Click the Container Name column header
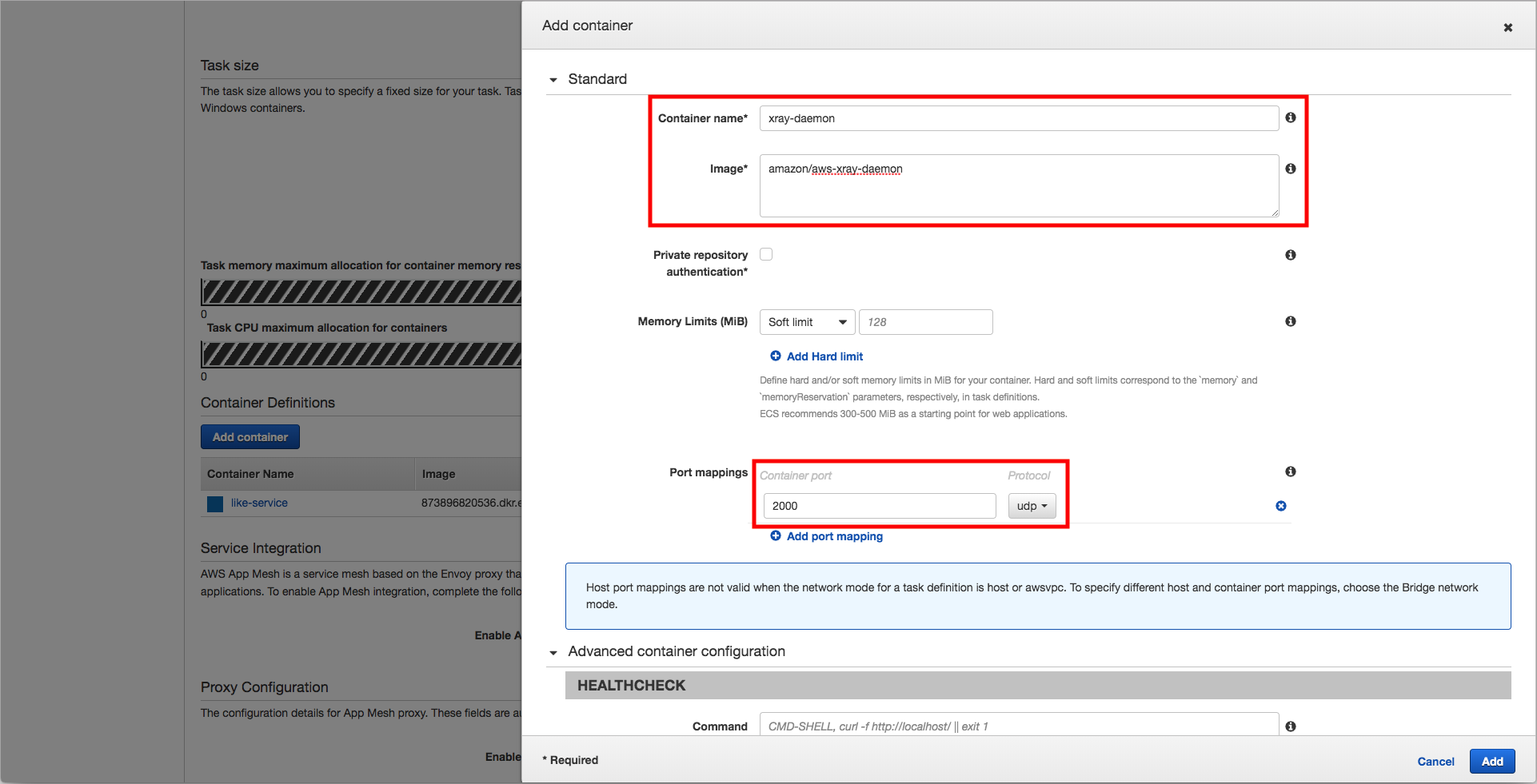The width and height of the screenshot is (1537, 784). [307, 474]
